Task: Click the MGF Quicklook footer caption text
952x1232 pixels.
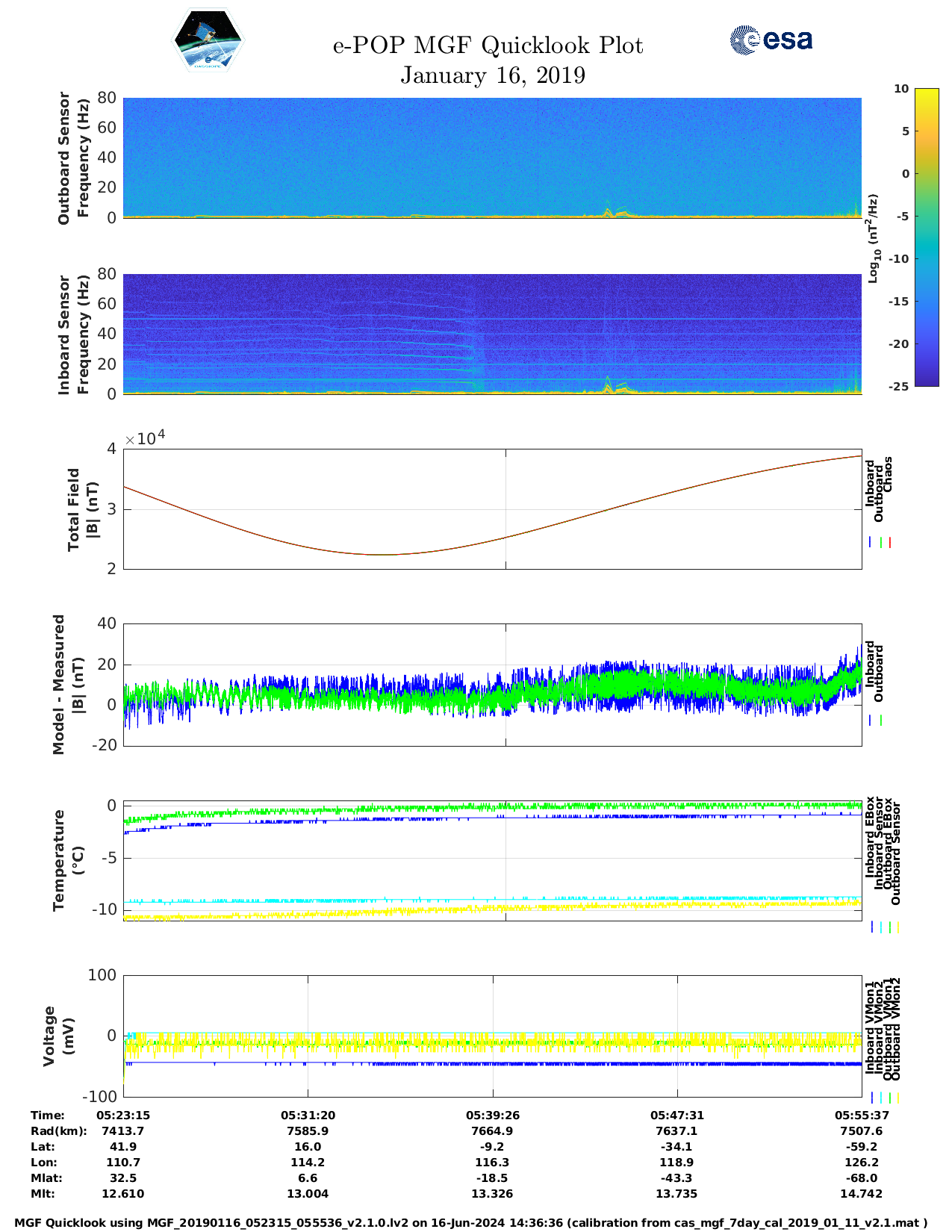Action: tap(470, 1222)
